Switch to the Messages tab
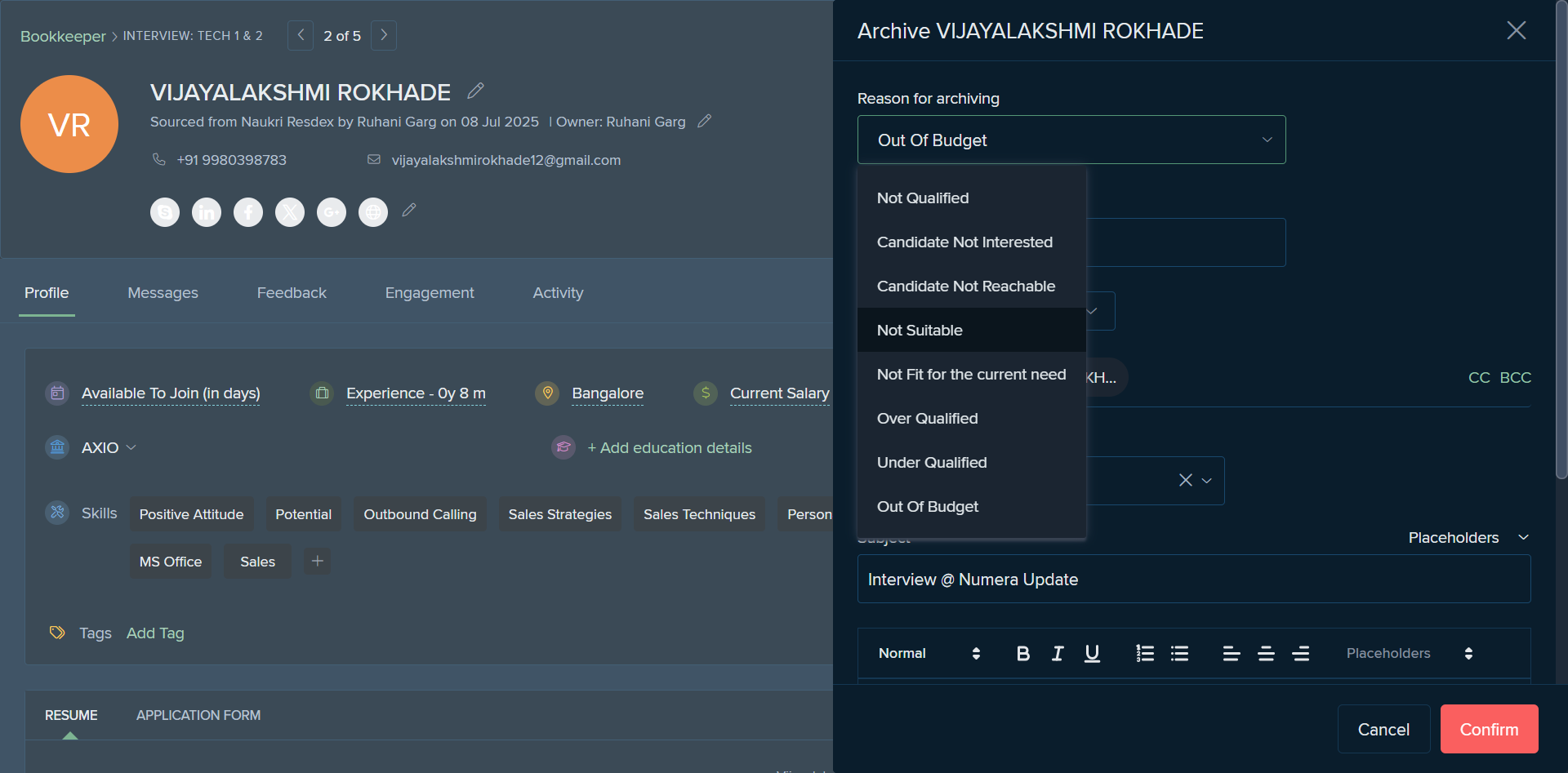The height and width of the screenshot is (773, 1568). pyautogui.click(x=163, y=292)
